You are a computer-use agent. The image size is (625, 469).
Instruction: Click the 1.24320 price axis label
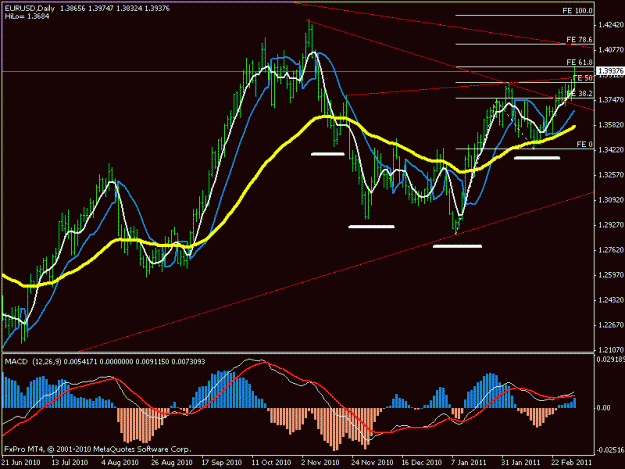coord(611,300)
